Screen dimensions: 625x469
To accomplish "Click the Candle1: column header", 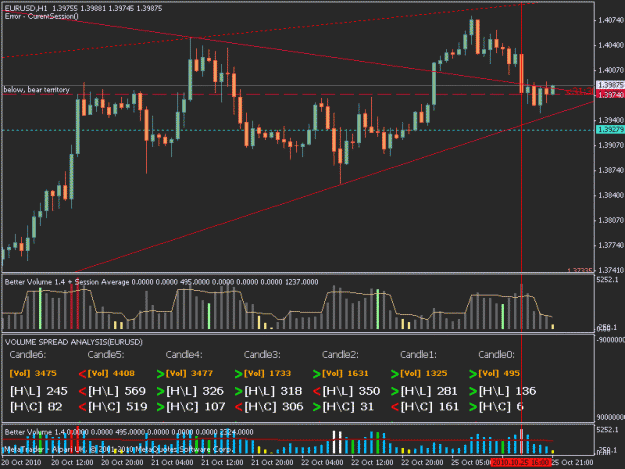I will click(x=419, y=355).
